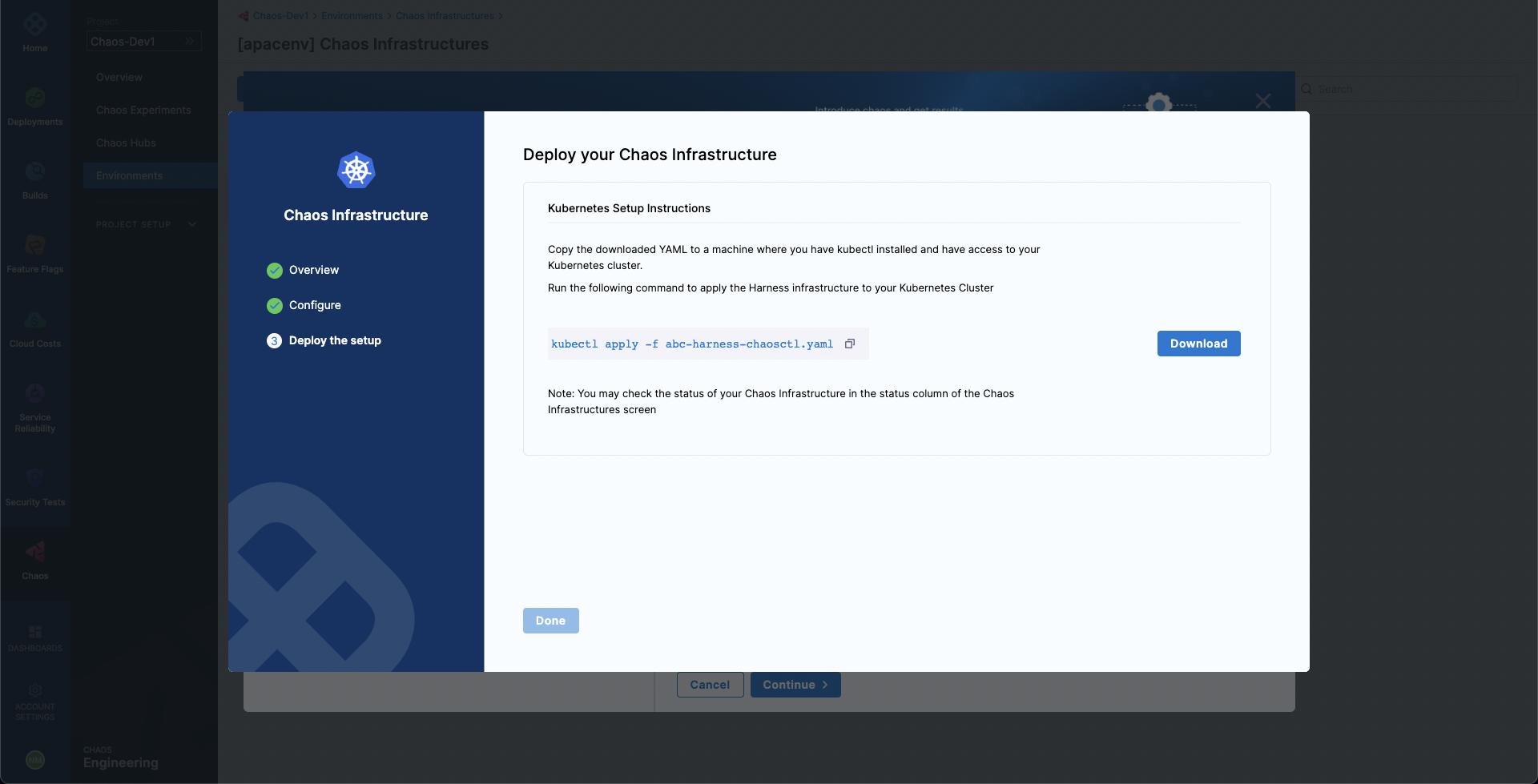Copy the kubectl apply command
This screenshot has width=1538, height=784.
tap(850, 343)
